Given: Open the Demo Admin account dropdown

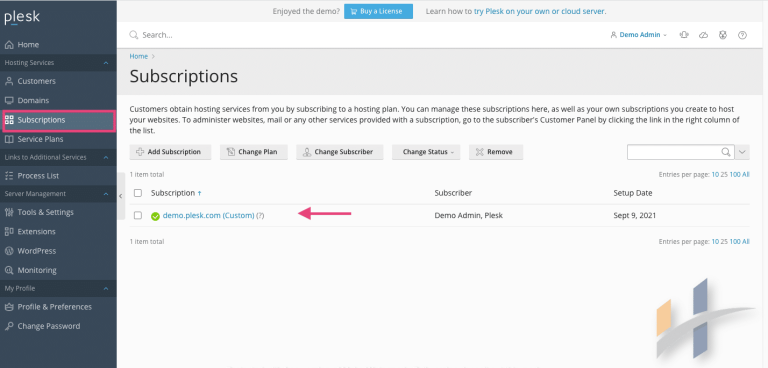Looking at the screenshot, I should click(x=639, y=35).
